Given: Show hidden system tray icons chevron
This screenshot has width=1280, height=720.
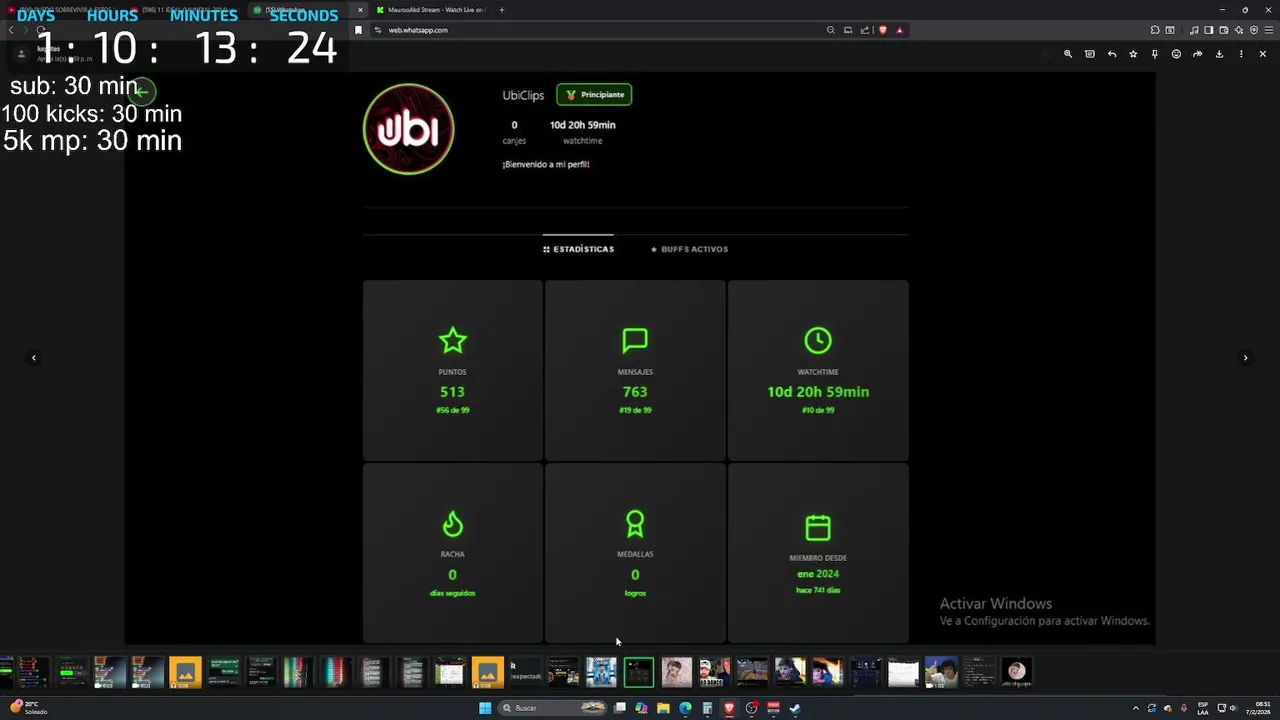Looking at the screenshot, I should 1135,708.
